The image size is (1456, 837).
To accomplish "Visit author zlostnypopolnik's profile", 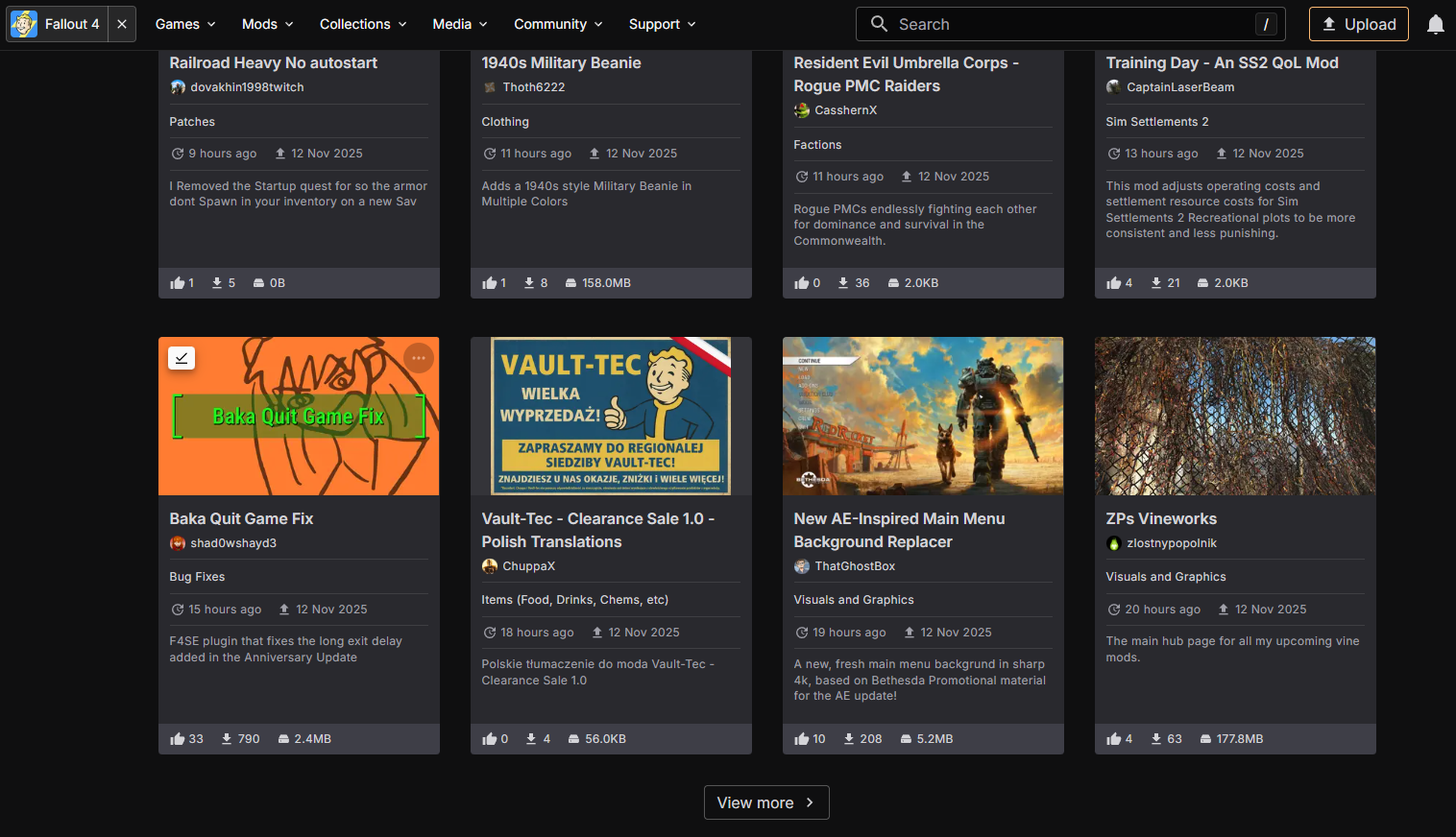I will point(1172,543).
